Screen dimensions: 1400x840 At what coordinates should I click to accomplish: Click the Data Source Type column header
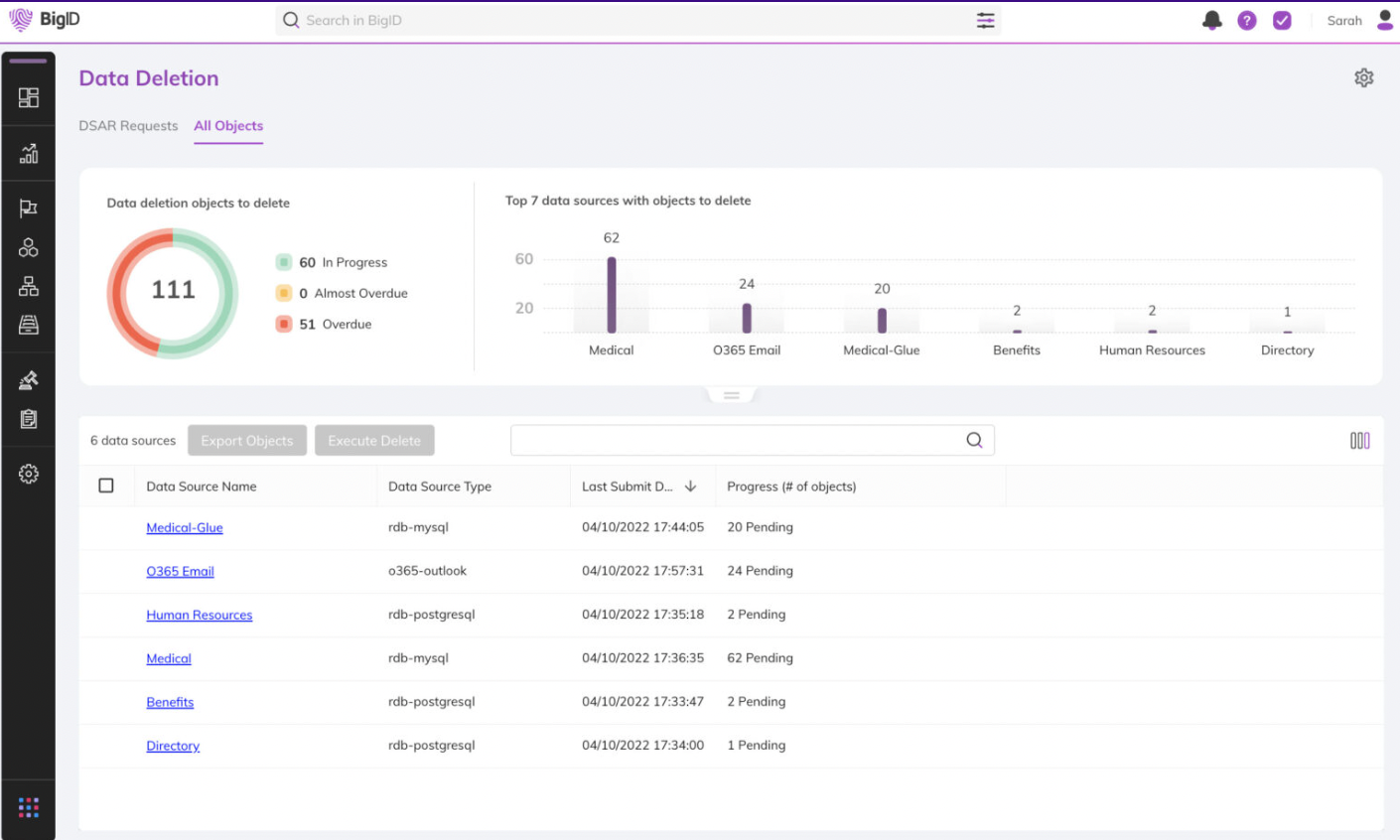tap(440, 487)
